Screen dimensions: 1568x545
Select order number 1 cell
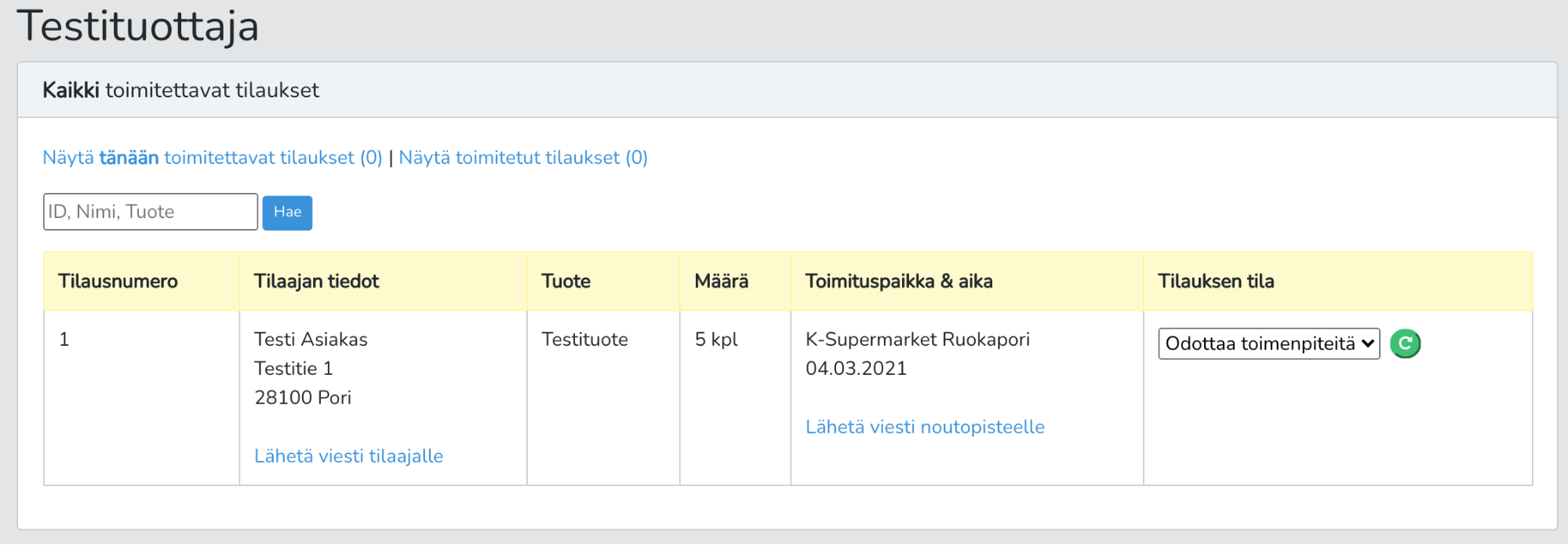pos(64,340)
